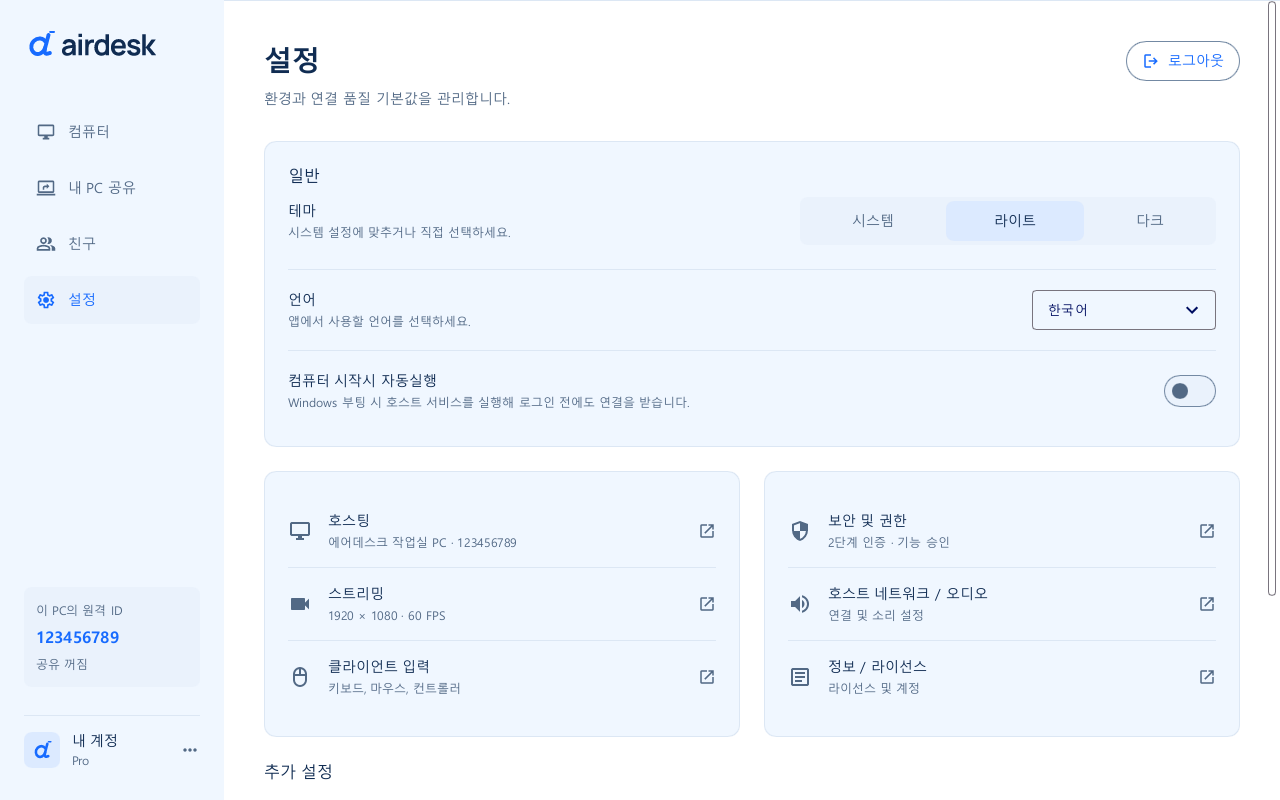Click the airdesk logo in sidebar
The height and width of the screenshot is (800, 1280).
point(92,45)
